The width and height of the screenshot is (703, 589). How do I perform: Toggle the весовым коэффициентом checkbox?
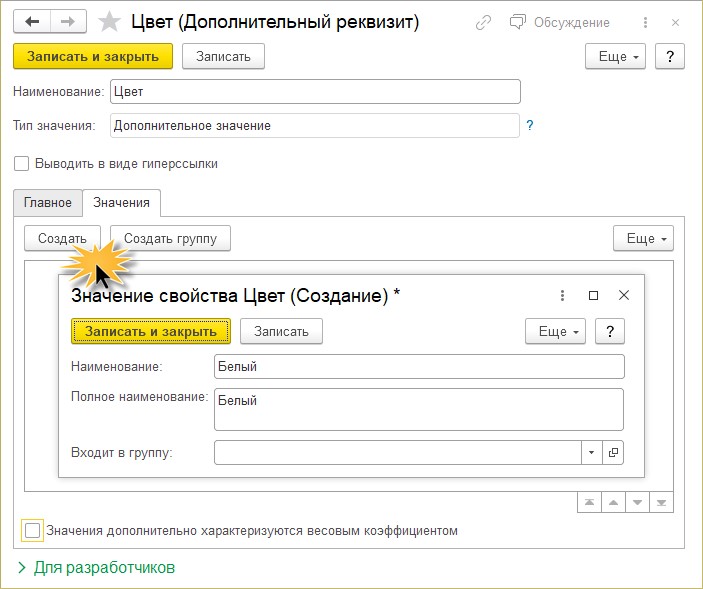tap(34, 531)
